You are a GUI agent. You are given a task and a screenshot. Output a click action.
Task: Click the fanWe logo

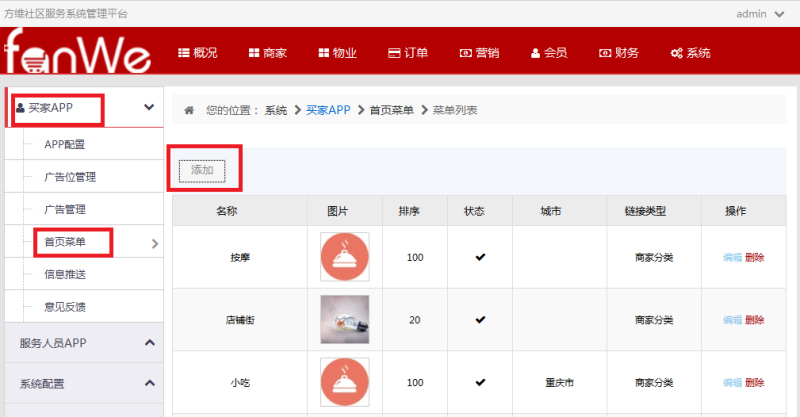coord(77,51)
